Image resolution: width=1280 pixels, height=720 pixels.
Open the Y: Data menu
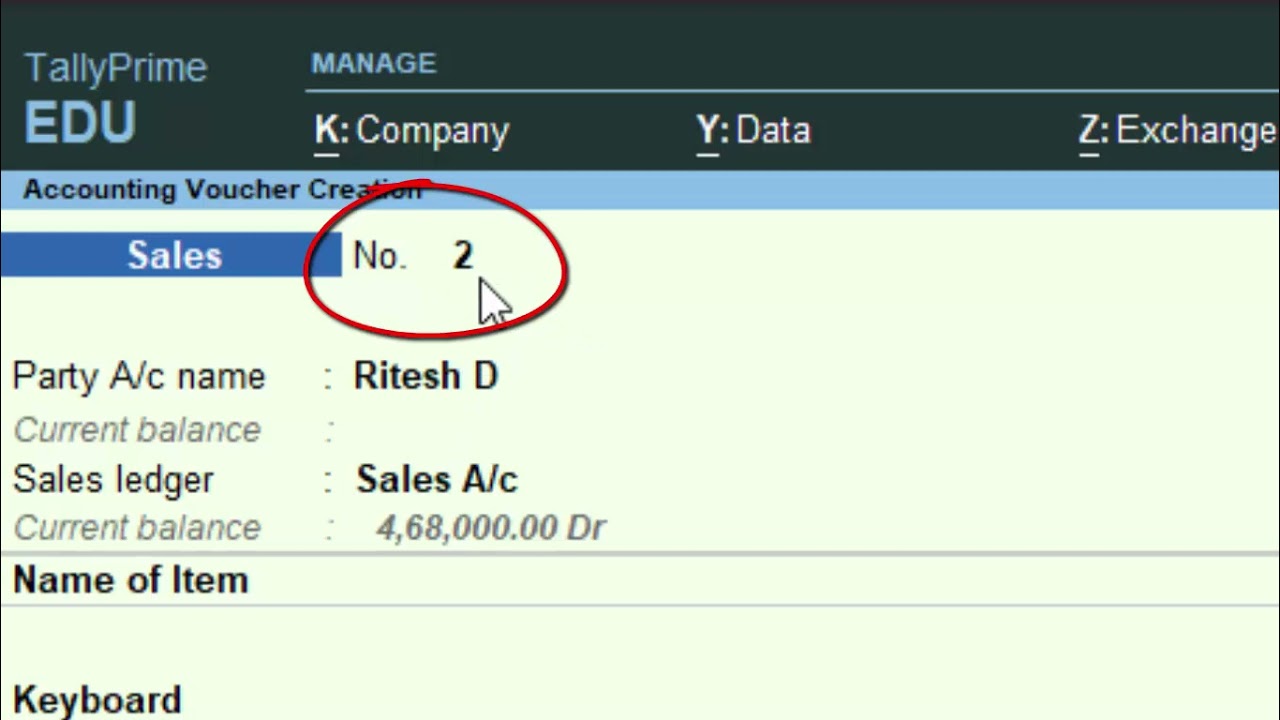[x=753, y=131]
